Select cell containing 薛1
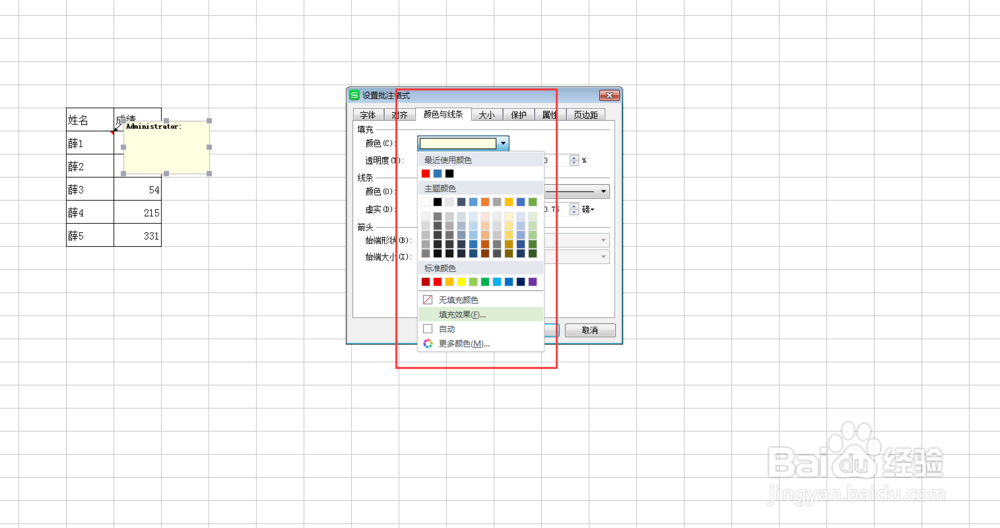 coord(90,143)
